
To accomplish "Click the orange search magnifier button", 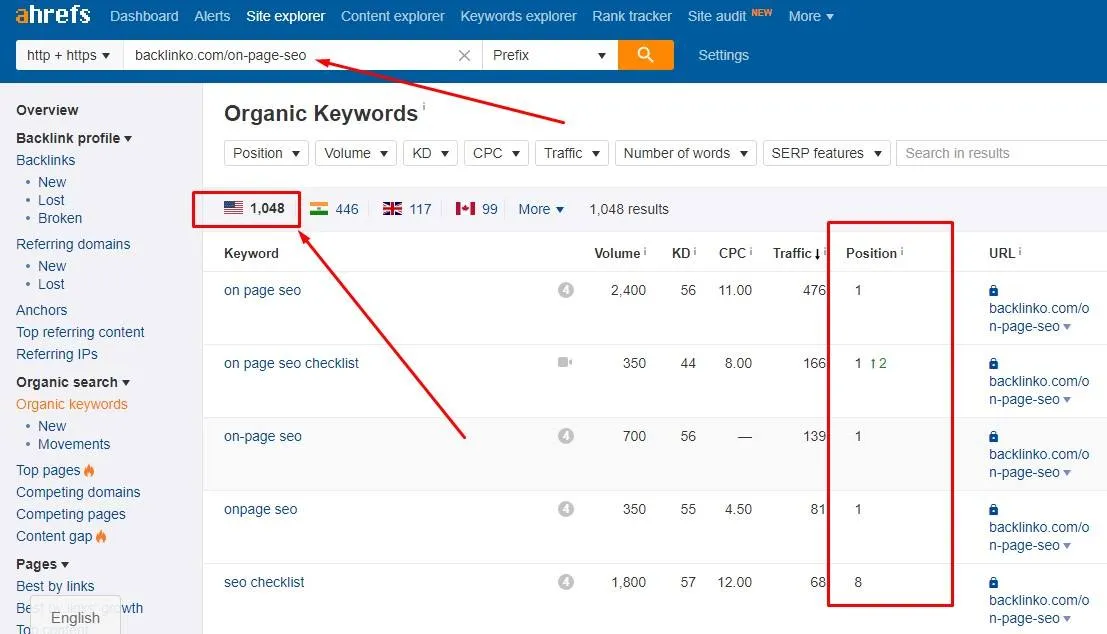I will [x=645, y=55].
